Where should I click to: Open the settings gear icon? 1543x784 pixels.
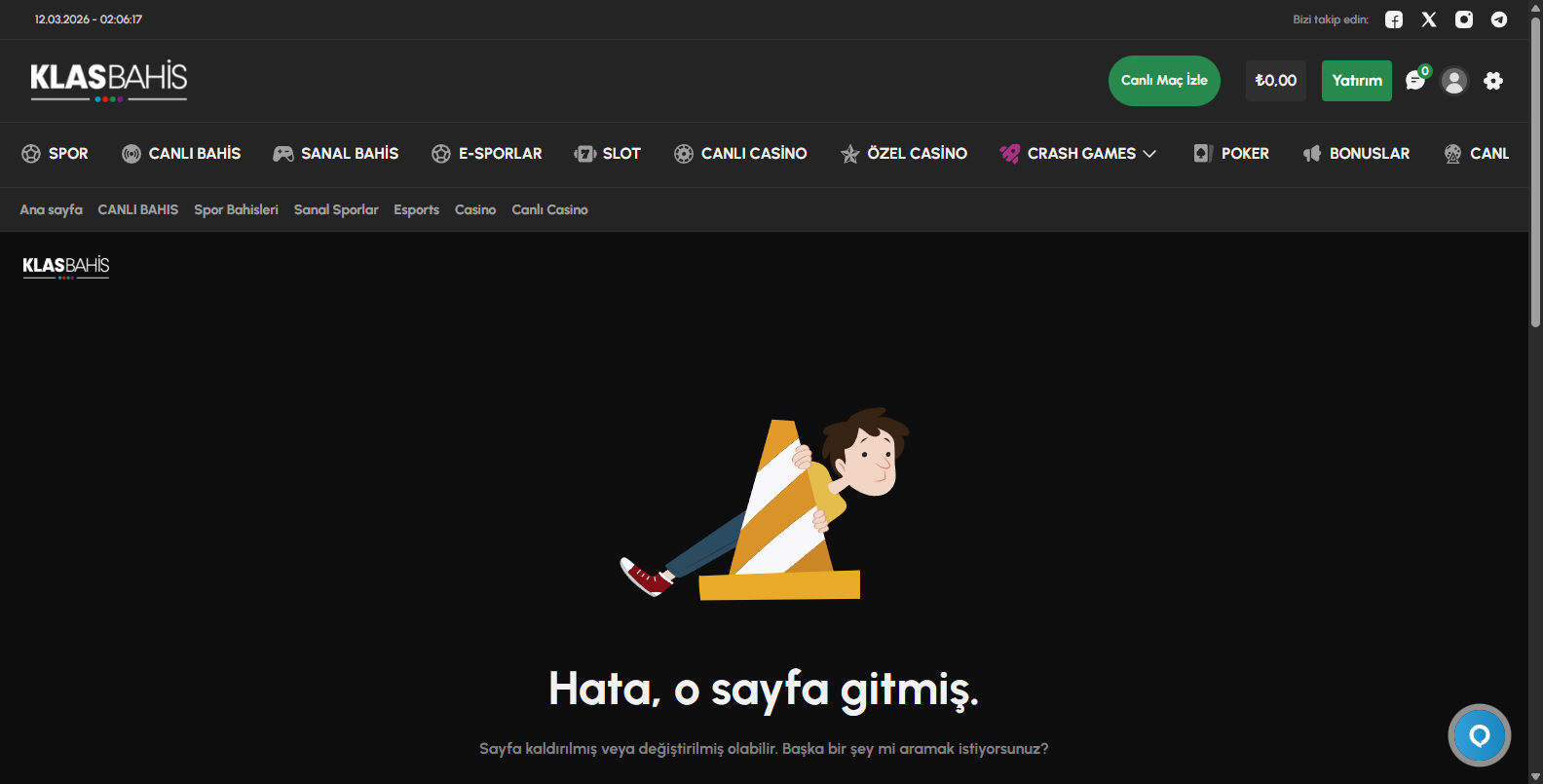(1493, 81)
